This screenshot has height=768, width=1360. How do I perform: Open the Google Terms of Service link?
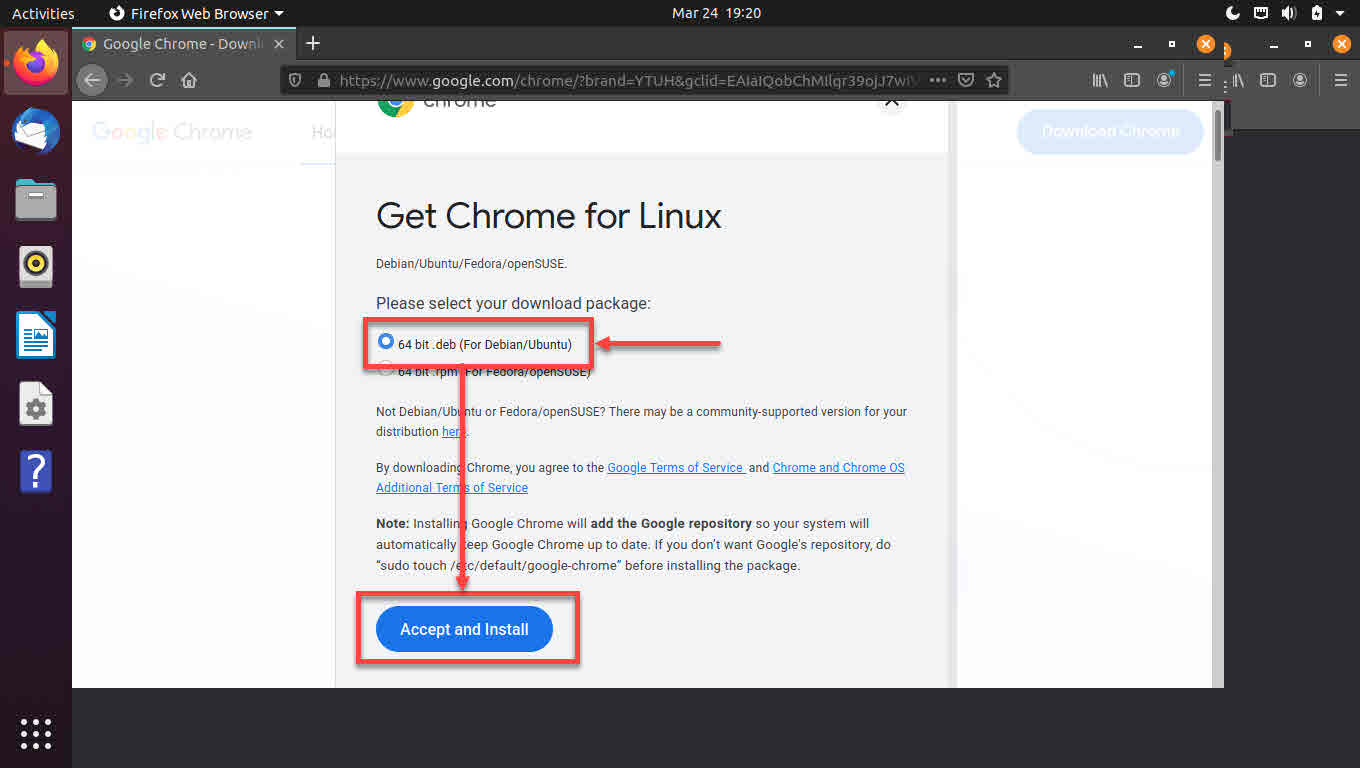[675, 467]
